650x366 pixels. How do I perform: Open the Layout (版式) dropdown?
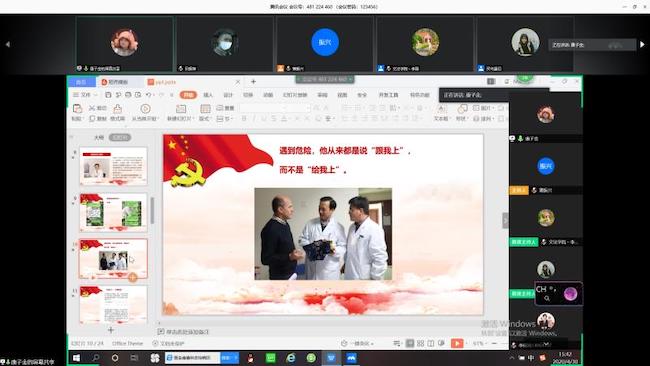coord(205,119)
